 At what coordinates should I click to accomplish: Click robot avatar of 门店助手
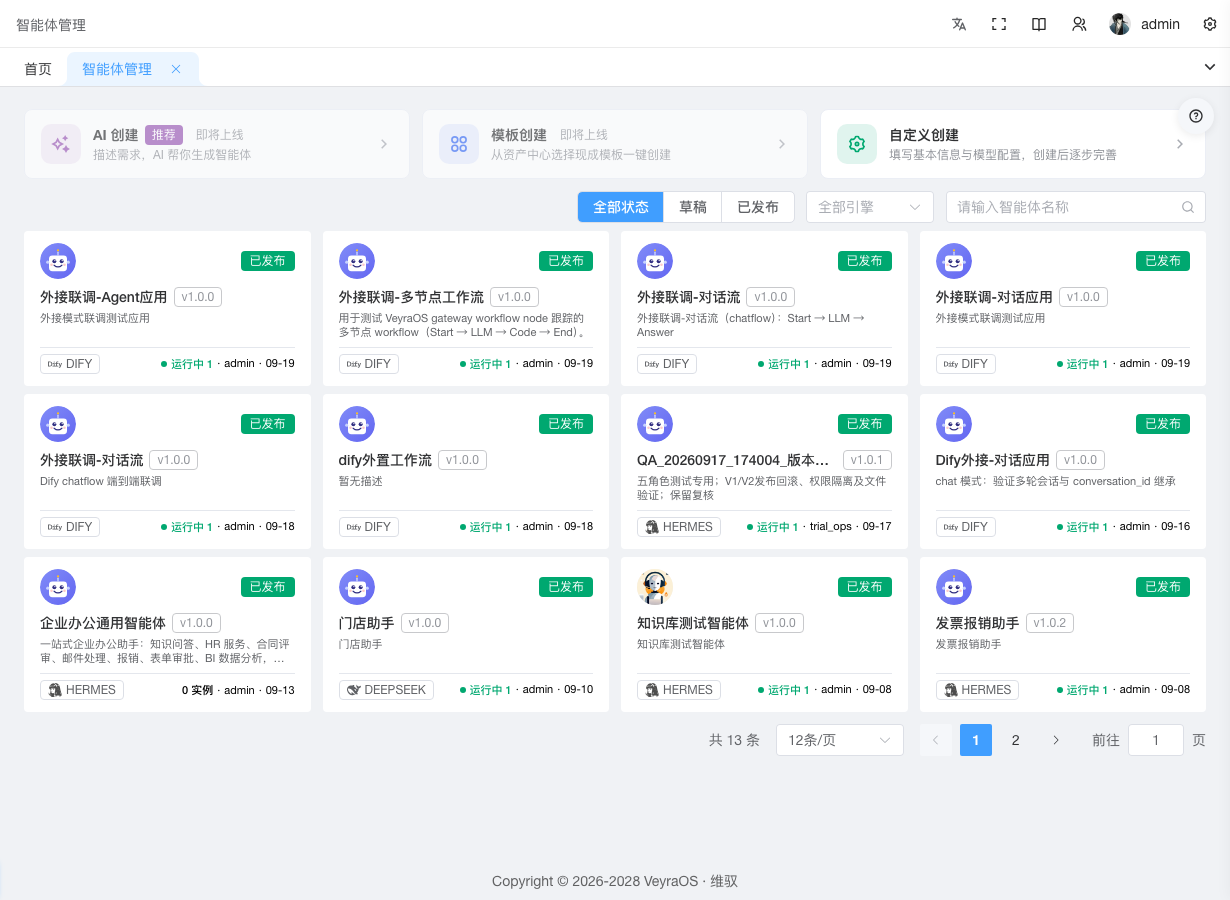pyautogui.click(x=357, y=587)
